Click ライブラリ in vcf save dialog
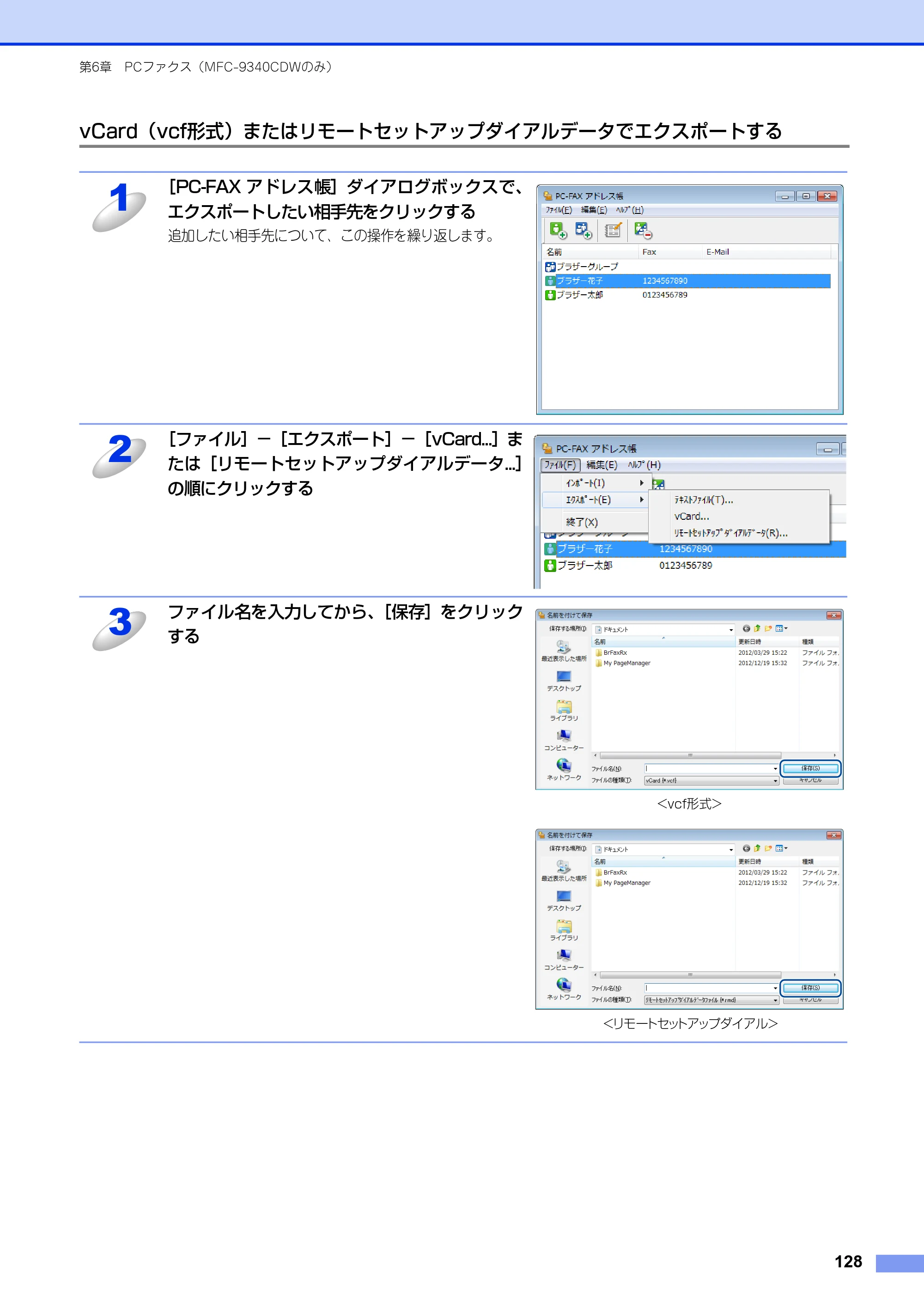The image size is (924, 1308). point(564,711)
